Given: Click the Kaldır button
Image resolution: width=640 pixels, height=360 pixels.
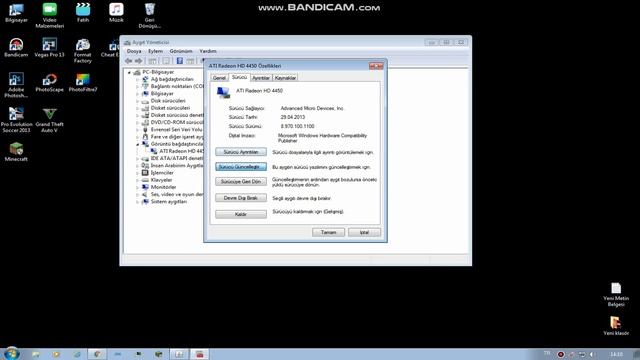Looking at the screenshot, I should pyautogui.click(x=241, y=214).
